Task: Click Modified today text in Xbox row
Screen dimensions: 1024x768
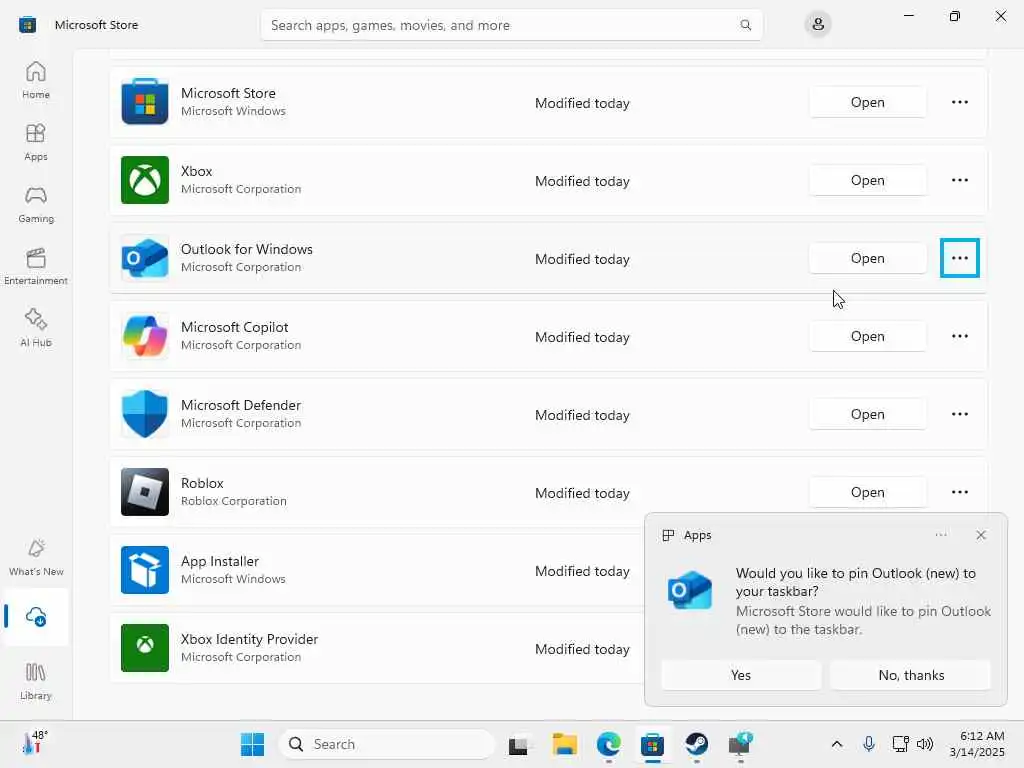Action: pyautogui.click(x=582, y=181)
